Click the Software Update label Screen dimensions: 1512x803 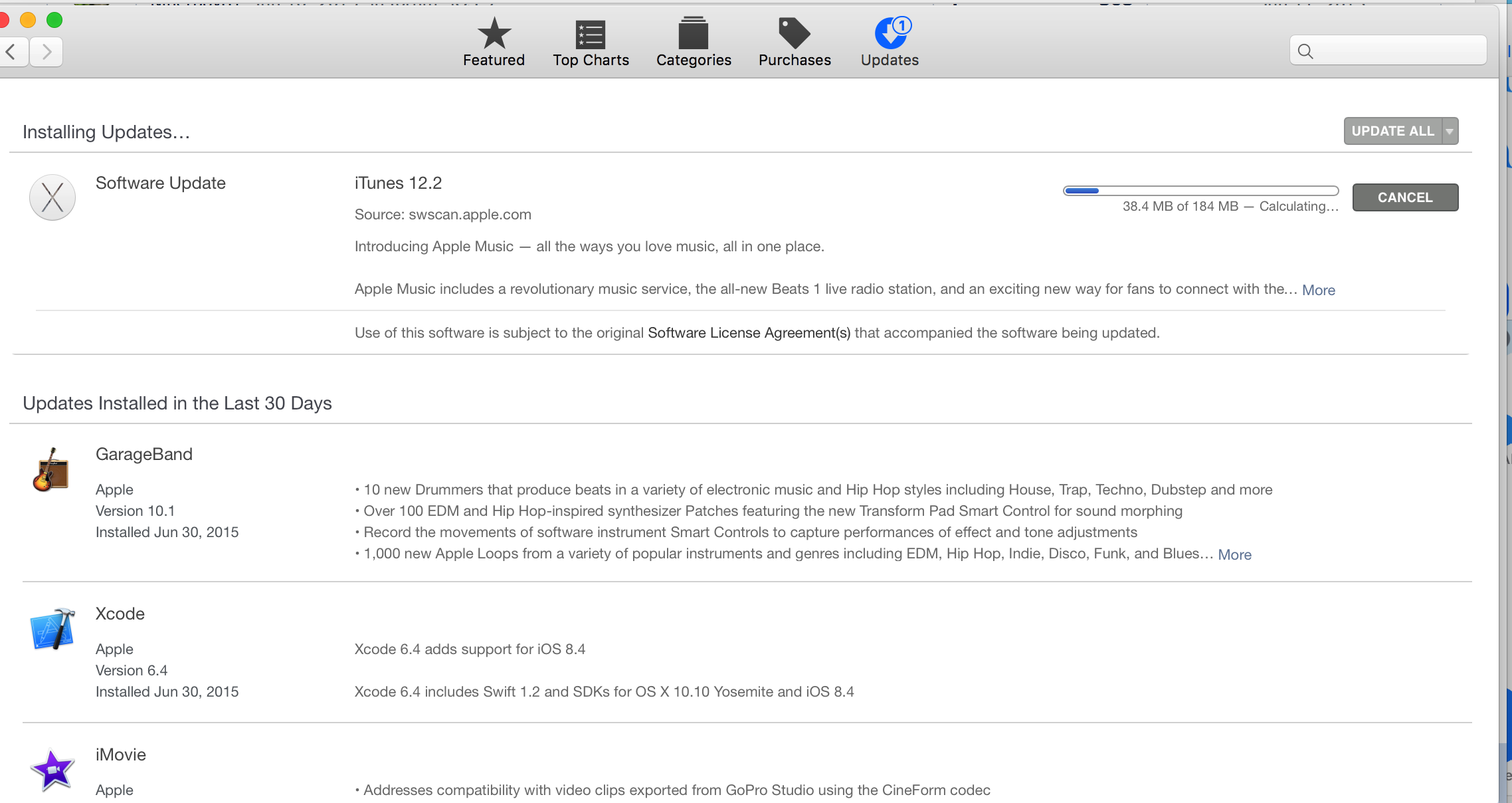pyautogui.click(x=161, y=183)
